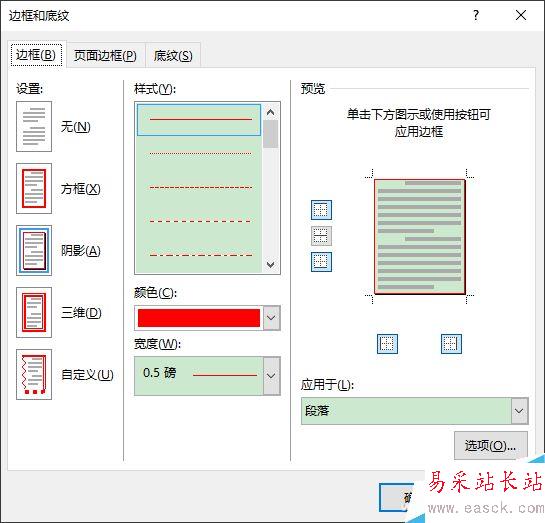Click the greyed middle horizontal border button
This screenshot has height=523, width=545.
pyautogui.click(x=321, y=236)
